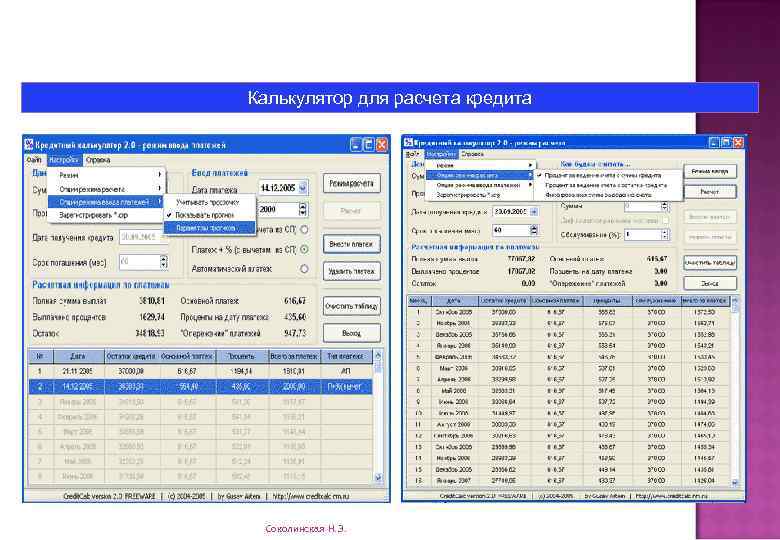The height and width of the screenshot is (540, 780).
Task: Open the creditcalc link in the calculation-mode status bar
Action: click(673, 496)
